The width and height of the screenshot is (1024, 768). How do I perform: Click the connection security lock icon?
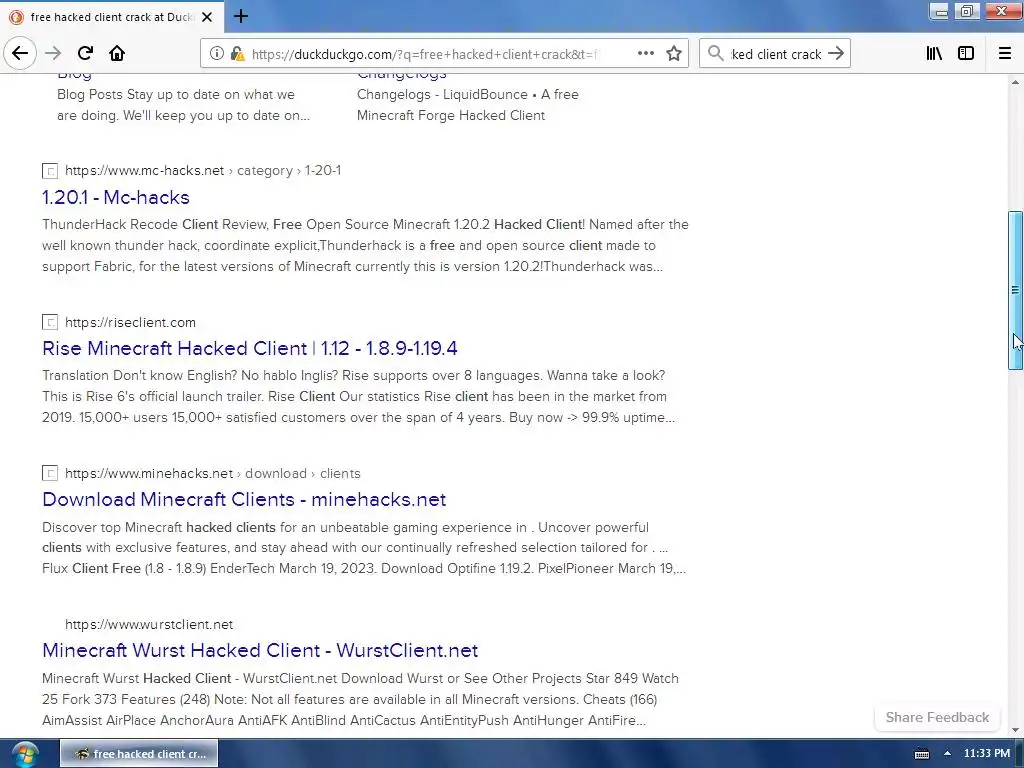237,54
